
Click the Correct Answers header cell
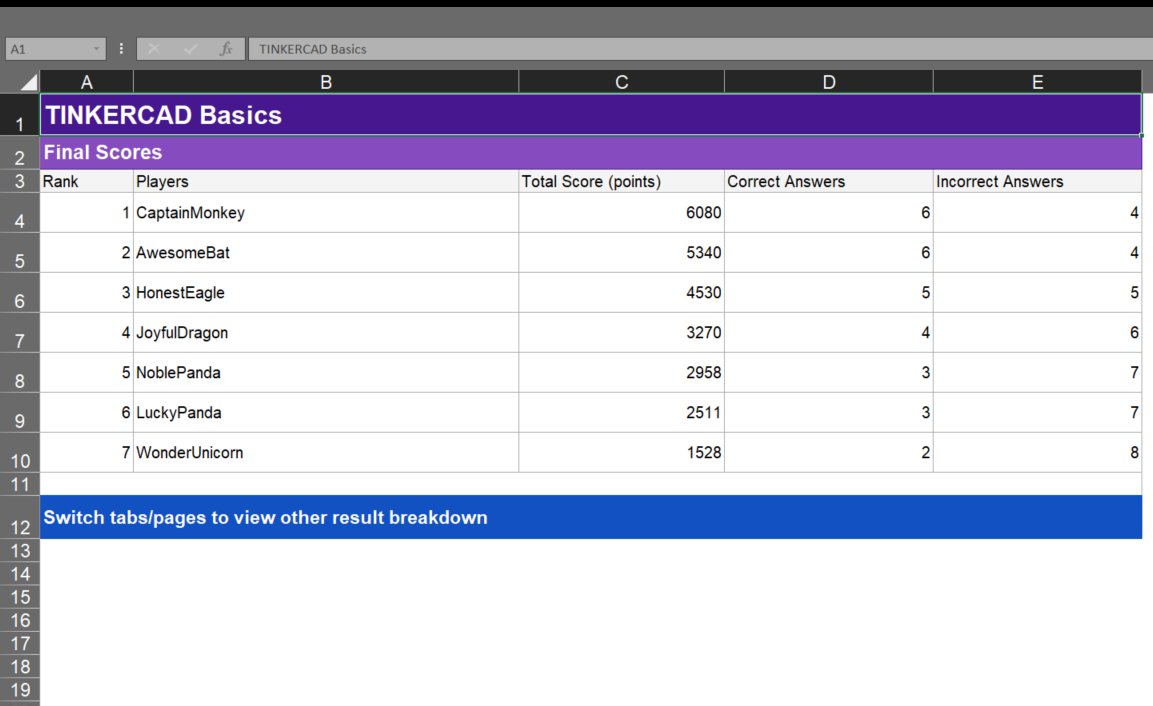pos(829,182)
